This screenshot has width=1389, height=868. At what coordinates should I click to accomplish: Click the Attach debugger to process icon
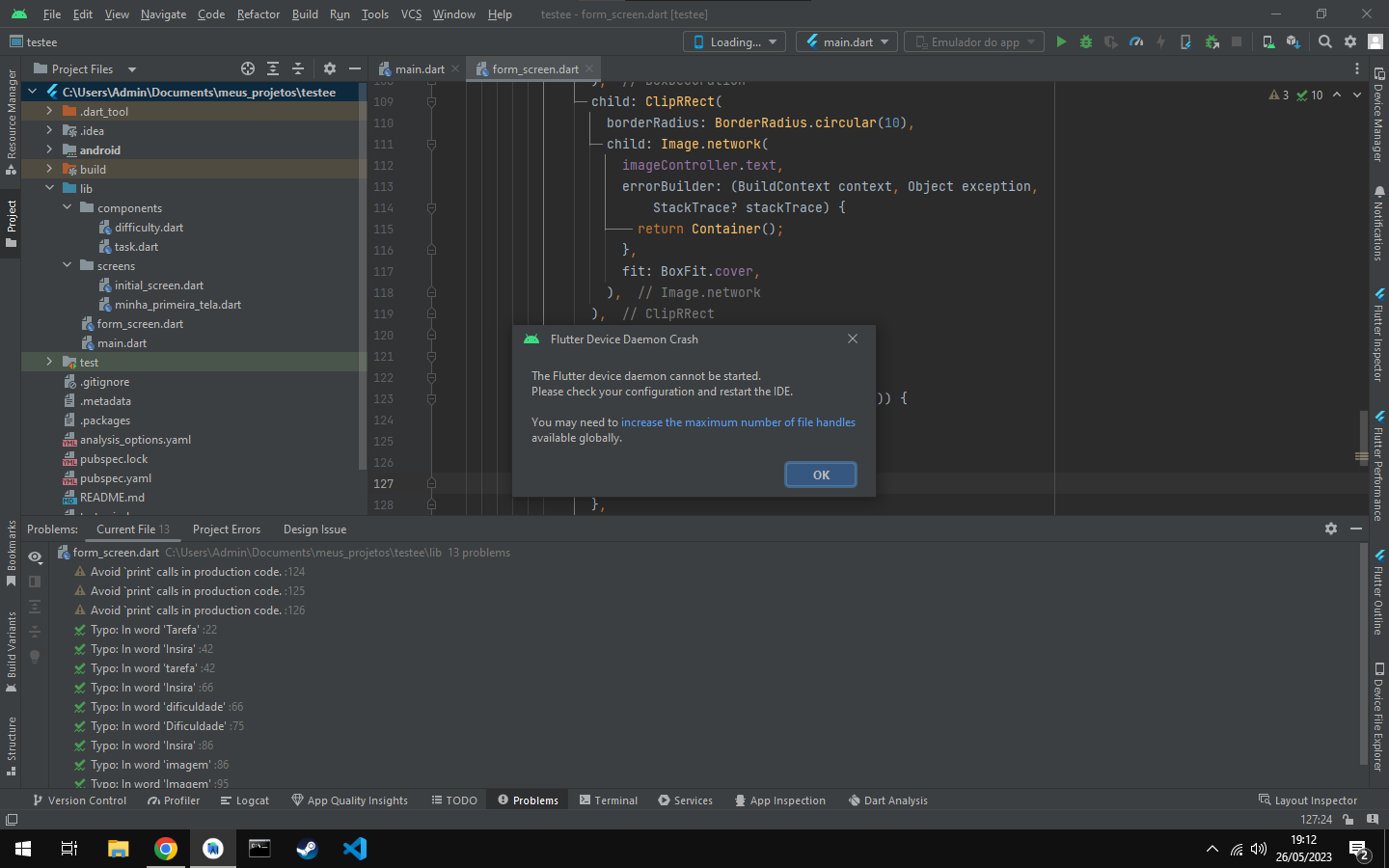(x=1212, y=41)
